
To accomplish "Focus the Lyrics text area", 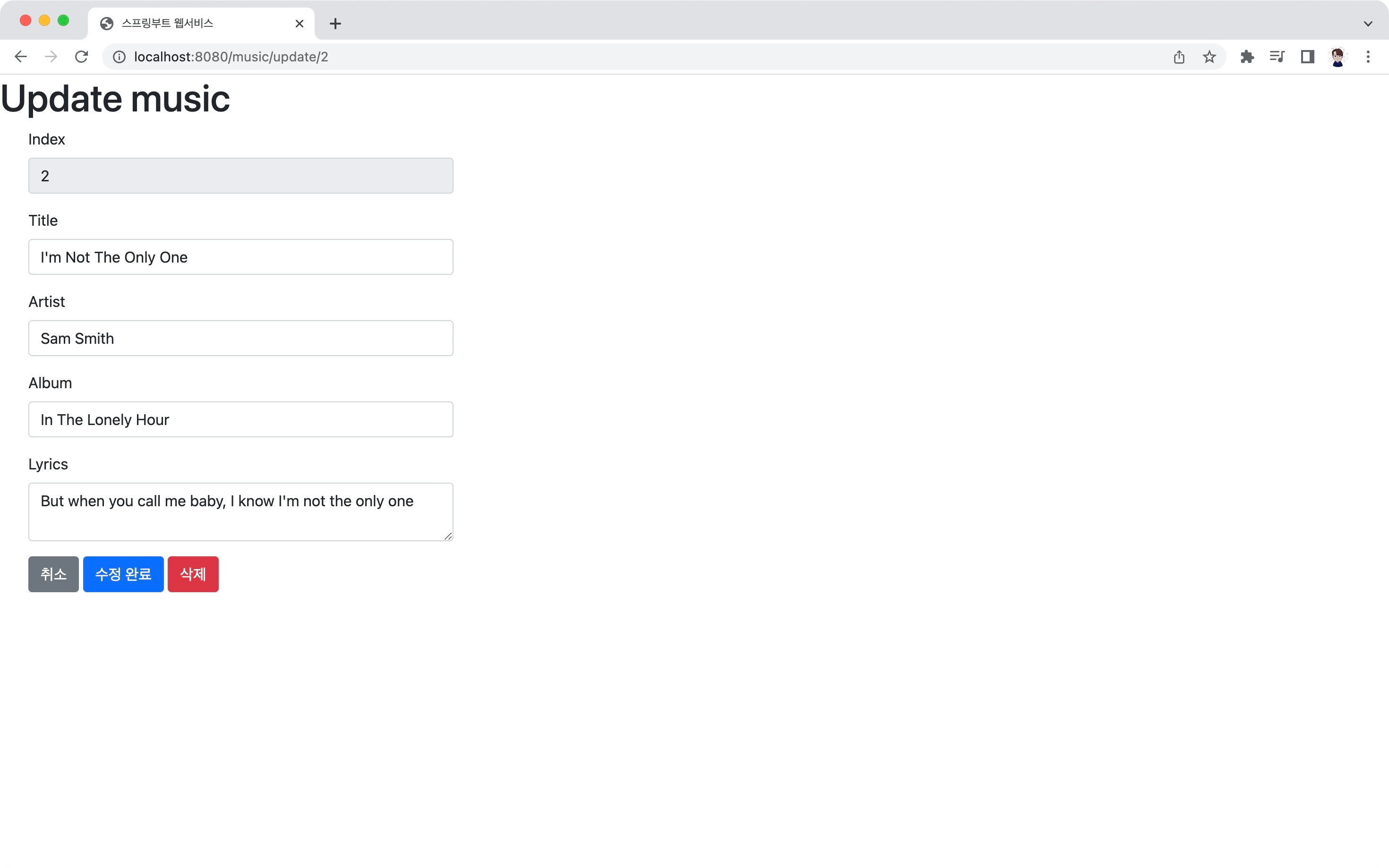I will coord(240,511).
